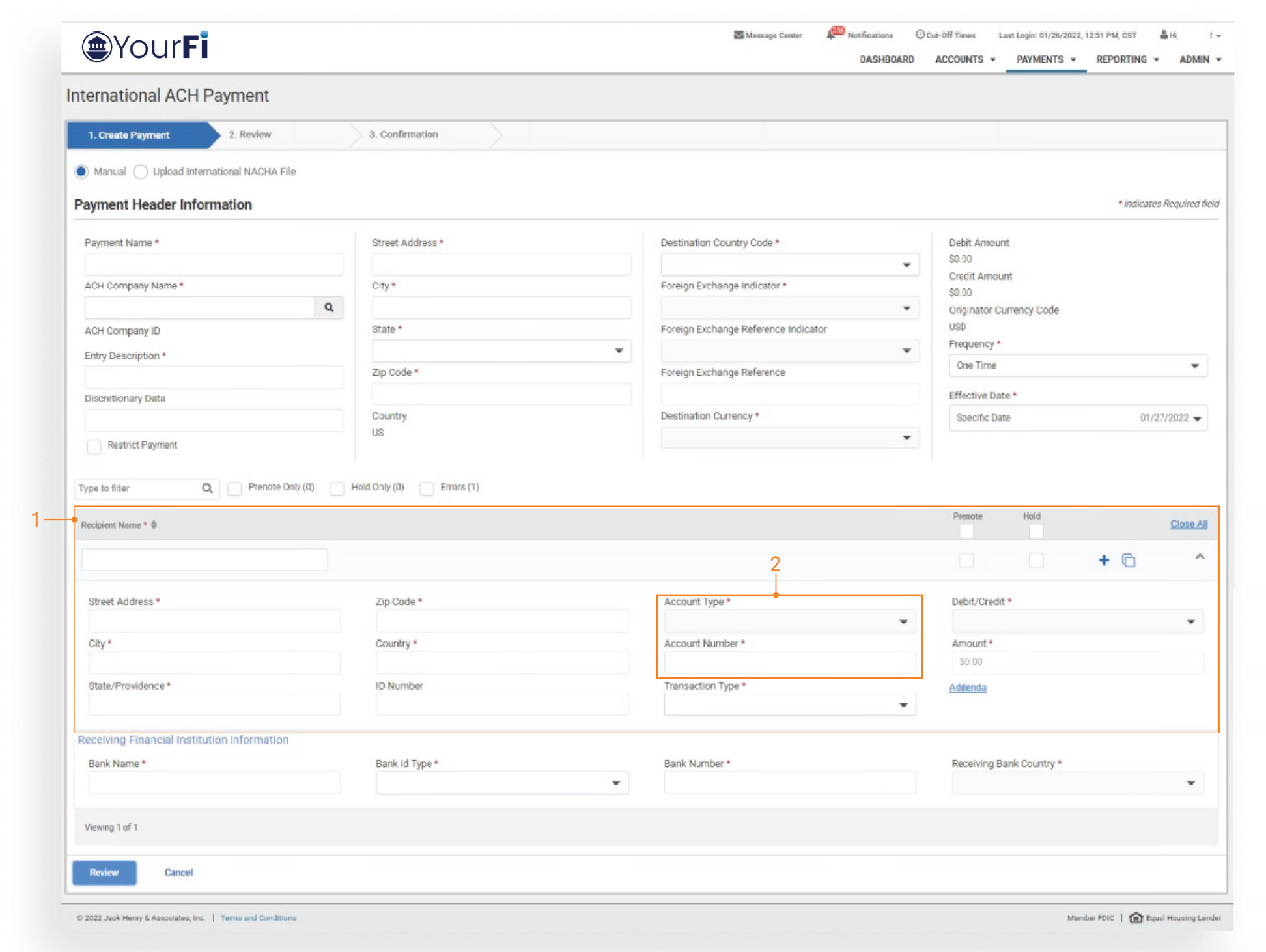1266x952 pixels.
Task: Open the PAYMENTS menu
Action: [x=1045, y=59]
